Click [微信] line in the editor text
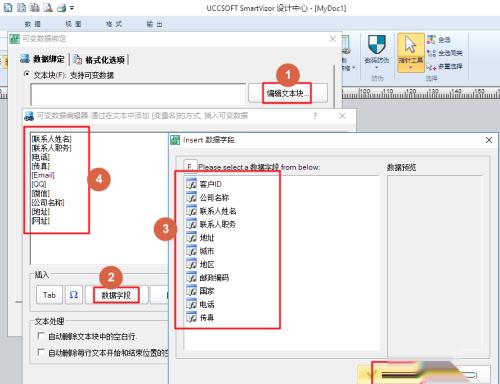This screenshot has height=384, width=500. tap(41, 193)
